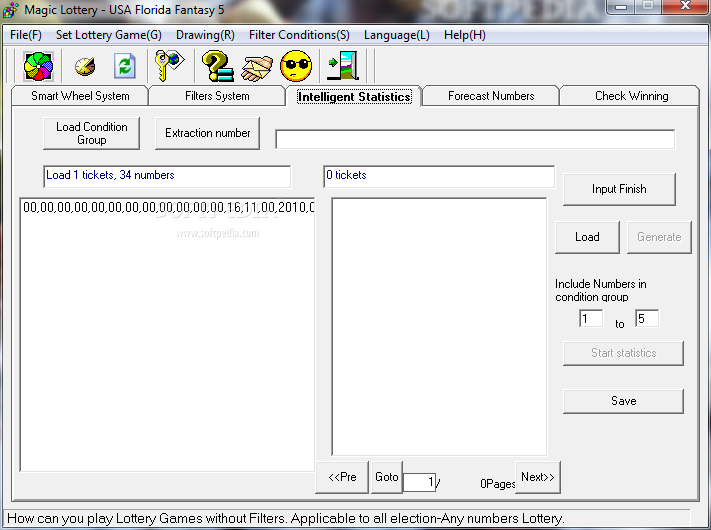Open the Help(H) menu
This screenshot has width=711, height=530.
pyautogui.click(x=465, y=35)
